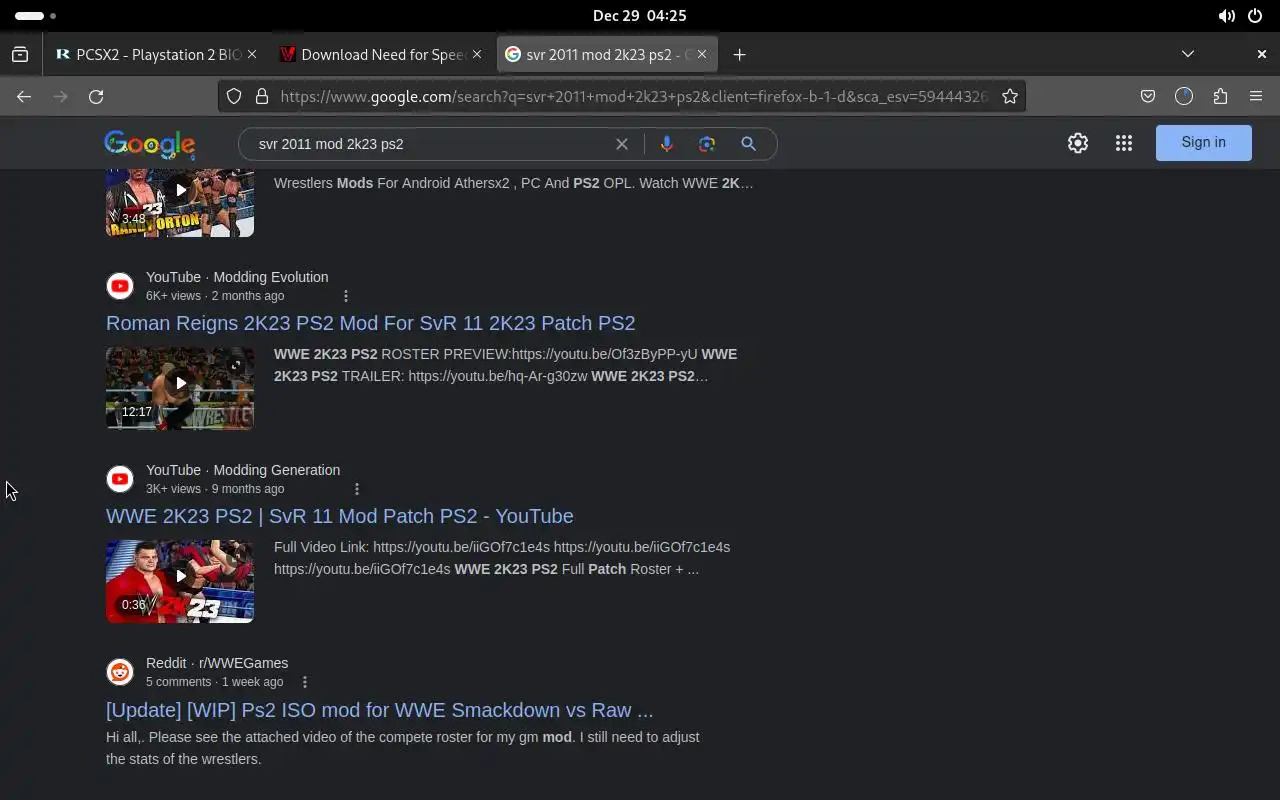Click the Google search magnifier button

point(748,144)
